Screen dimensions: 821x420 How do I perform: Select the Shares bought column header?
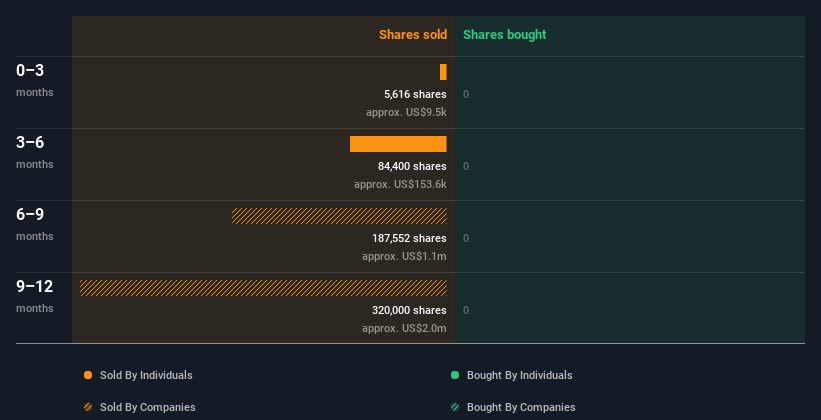coord(504,35)
